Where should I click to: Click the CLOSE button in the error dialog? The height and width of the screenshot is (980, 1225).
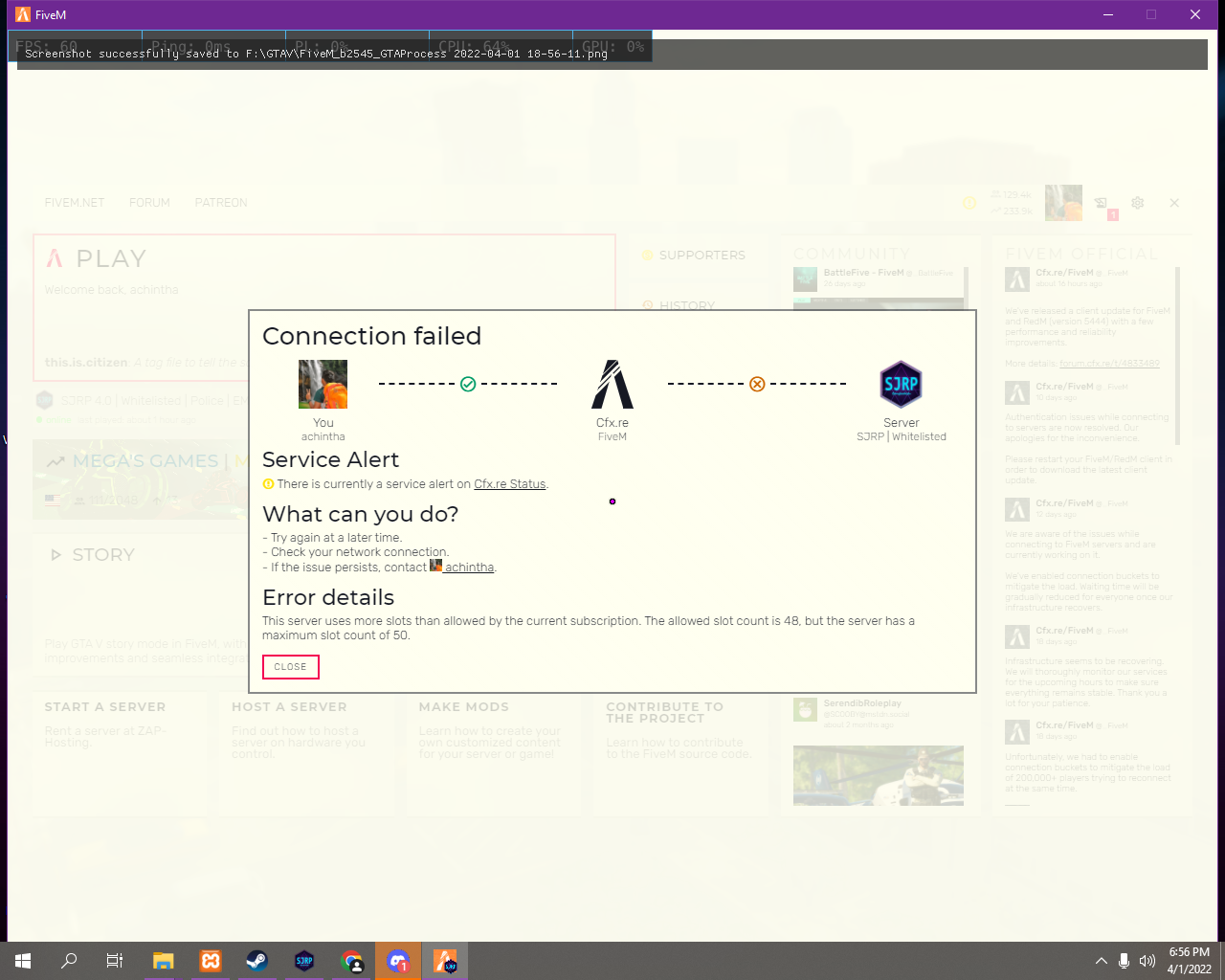(x=291, y=667)
